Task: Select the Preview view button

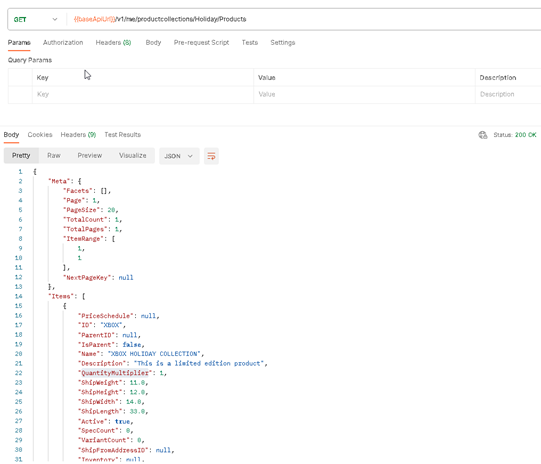Action: coord(90,156)
